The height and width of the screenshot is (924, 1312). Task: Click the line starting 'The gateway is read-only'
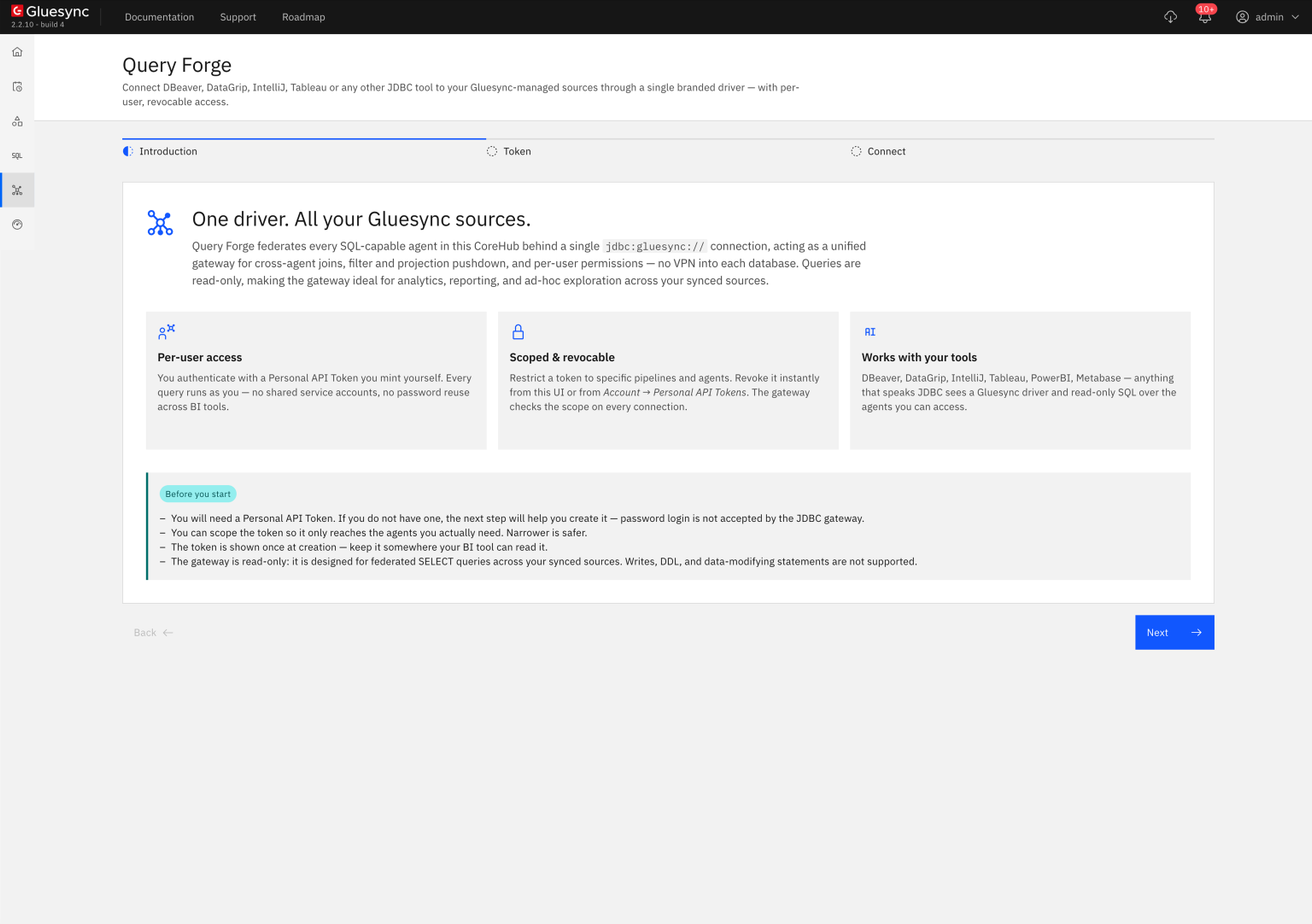pos(544,562)
